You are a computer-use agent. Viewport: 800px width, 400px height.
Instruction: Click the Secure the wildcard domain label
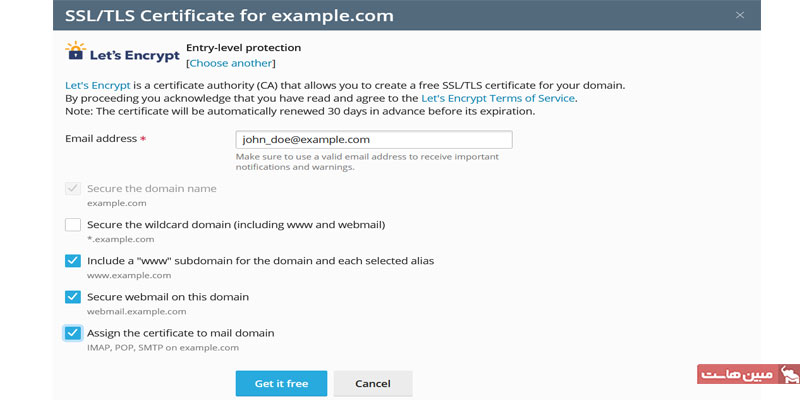tap(236, 225)
